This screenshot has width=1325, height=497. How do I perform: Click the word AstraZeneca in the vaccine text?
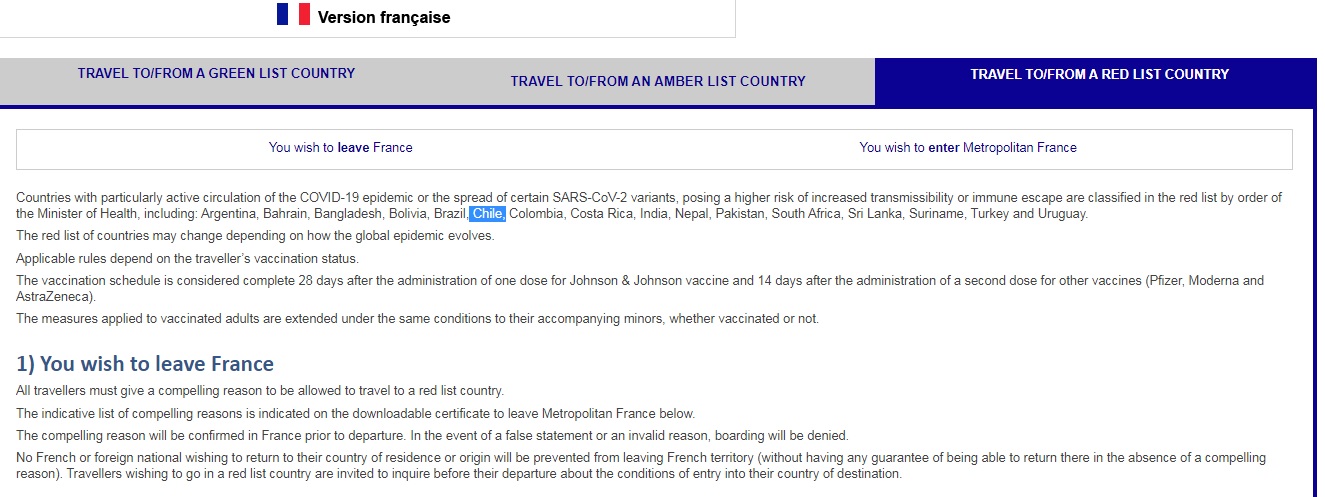[54, 297]
